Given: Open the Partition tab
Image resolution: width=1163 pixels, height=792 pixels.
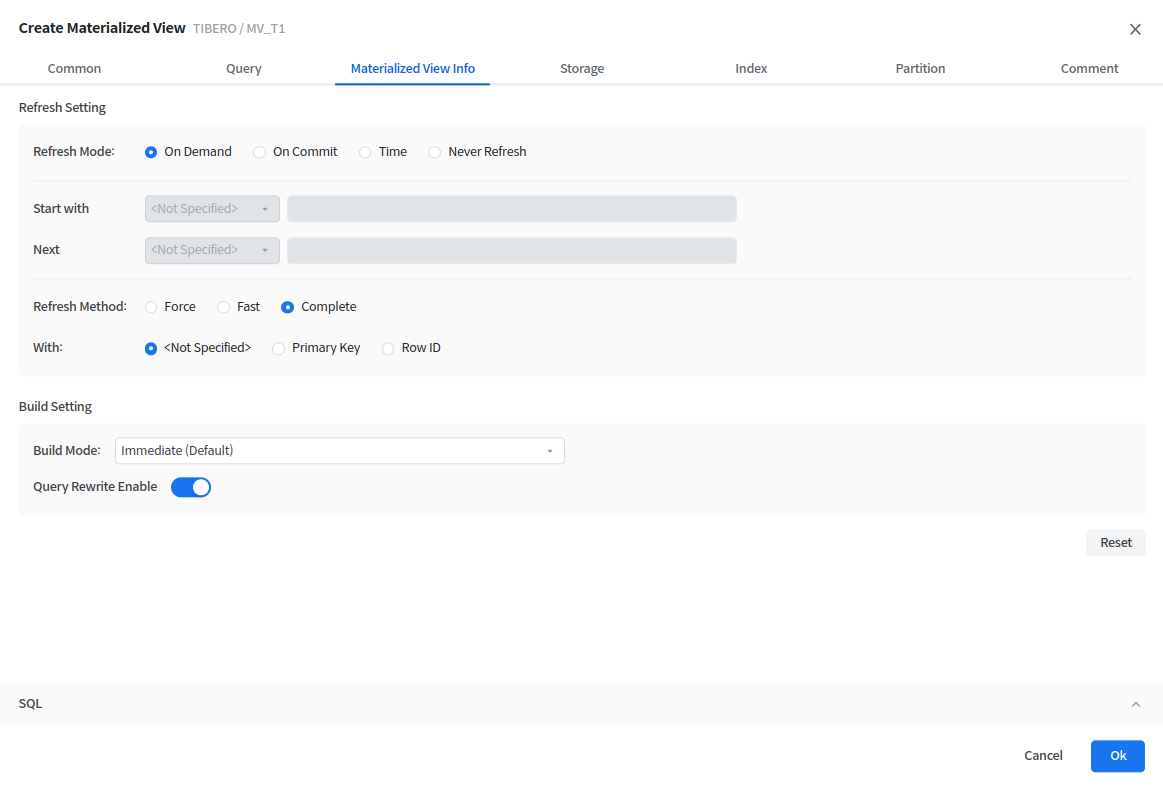Looking at the screenshot, I should [920, 69].
